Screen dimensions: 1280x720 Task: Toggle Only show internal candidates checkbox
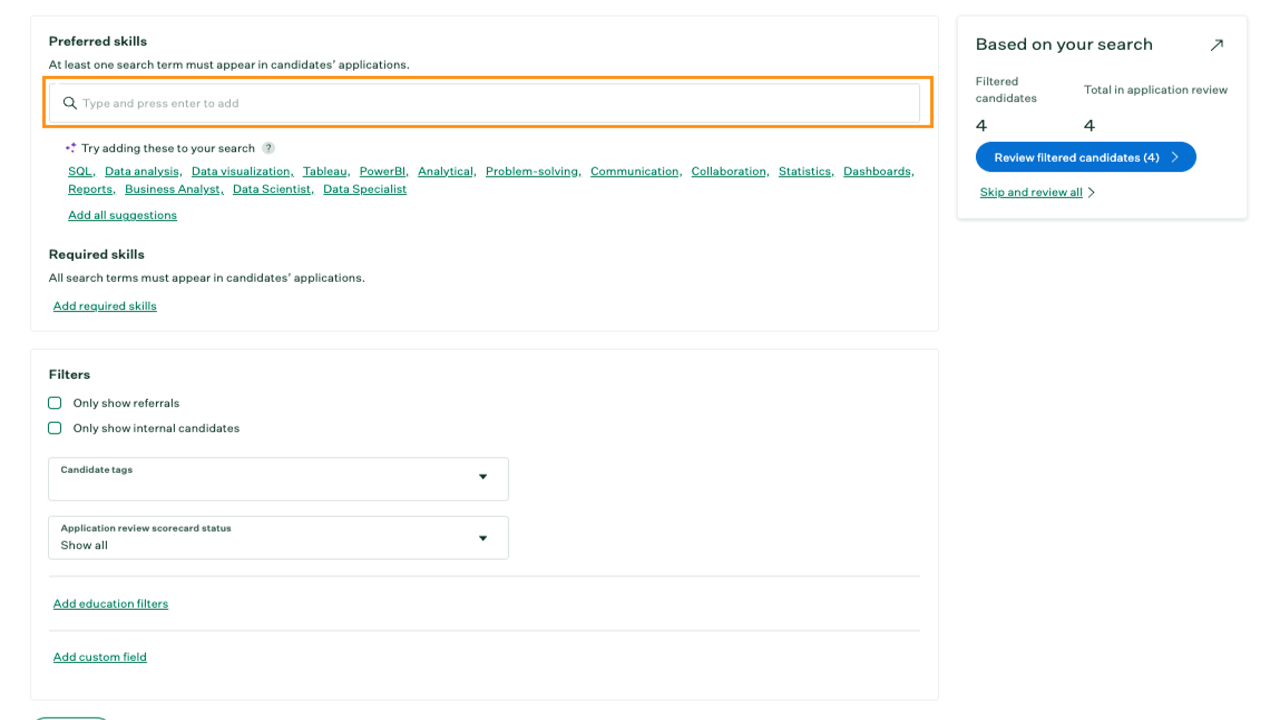(x=55, y=428)
